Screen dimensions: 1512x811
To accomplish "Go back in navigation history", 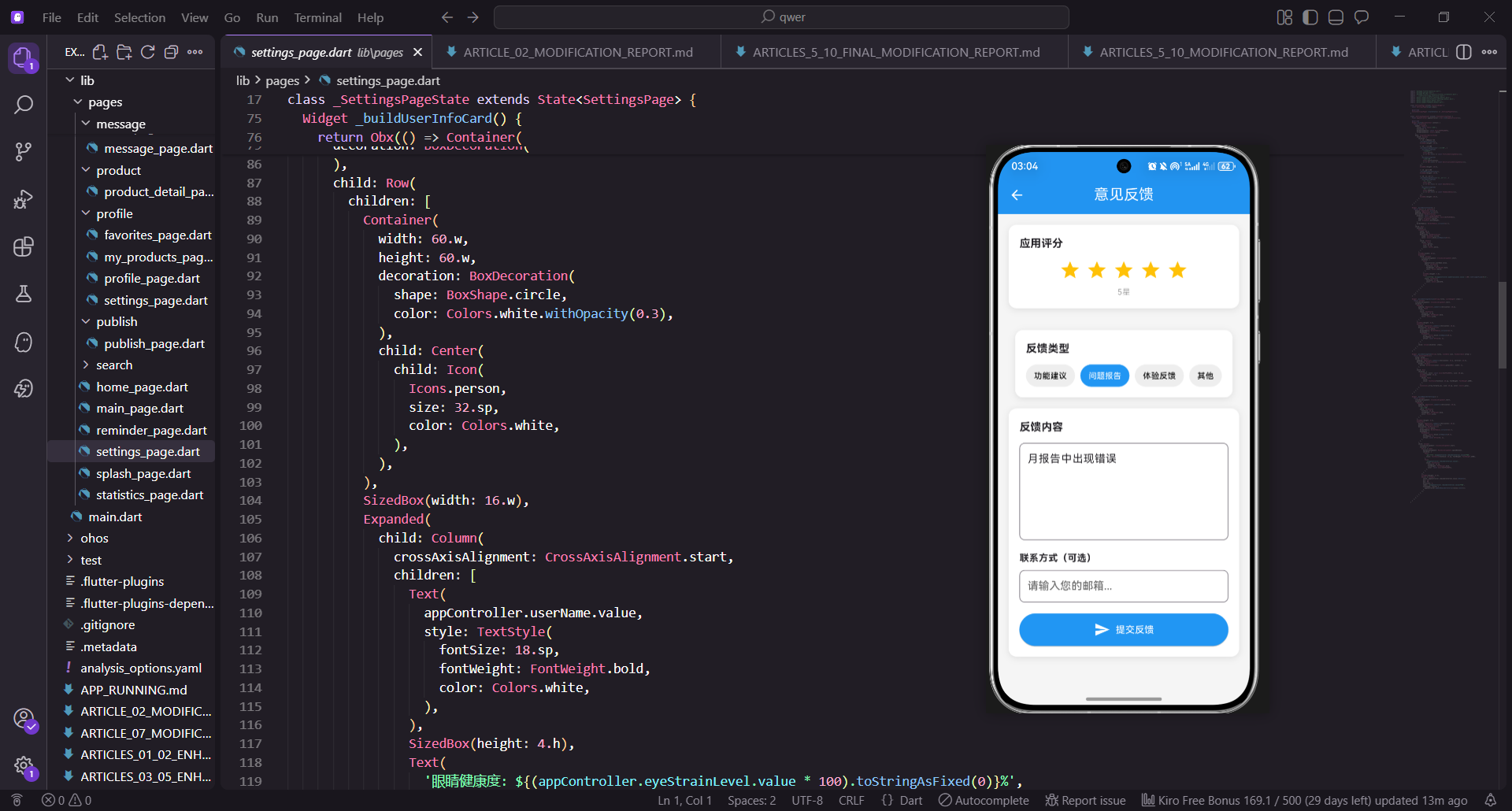I will (x=447, y=17).
